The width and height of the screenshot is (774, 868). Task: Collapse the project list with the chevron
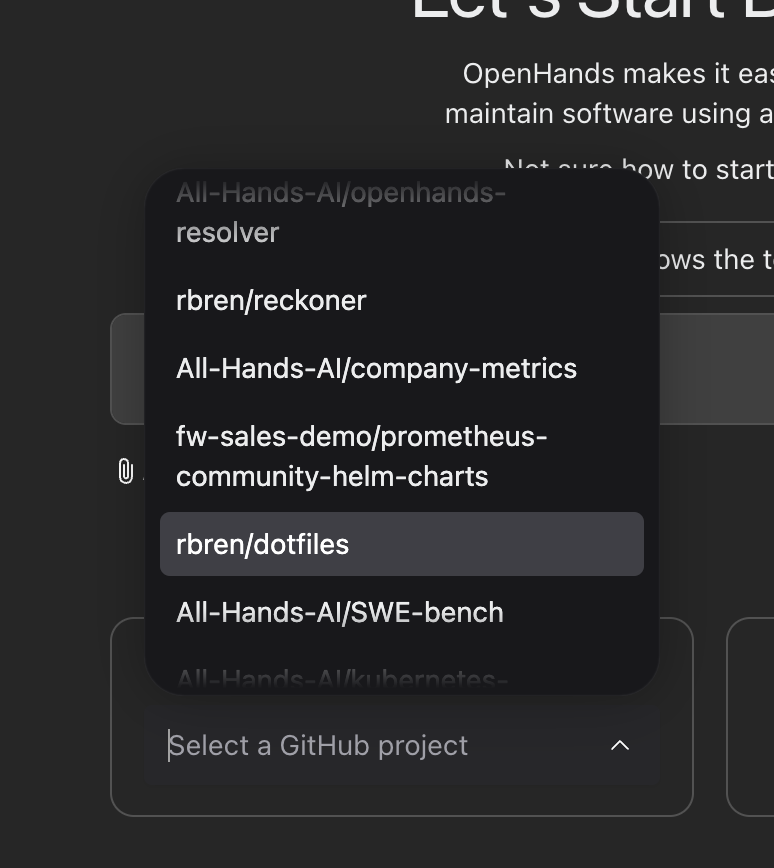click(620, 745)
